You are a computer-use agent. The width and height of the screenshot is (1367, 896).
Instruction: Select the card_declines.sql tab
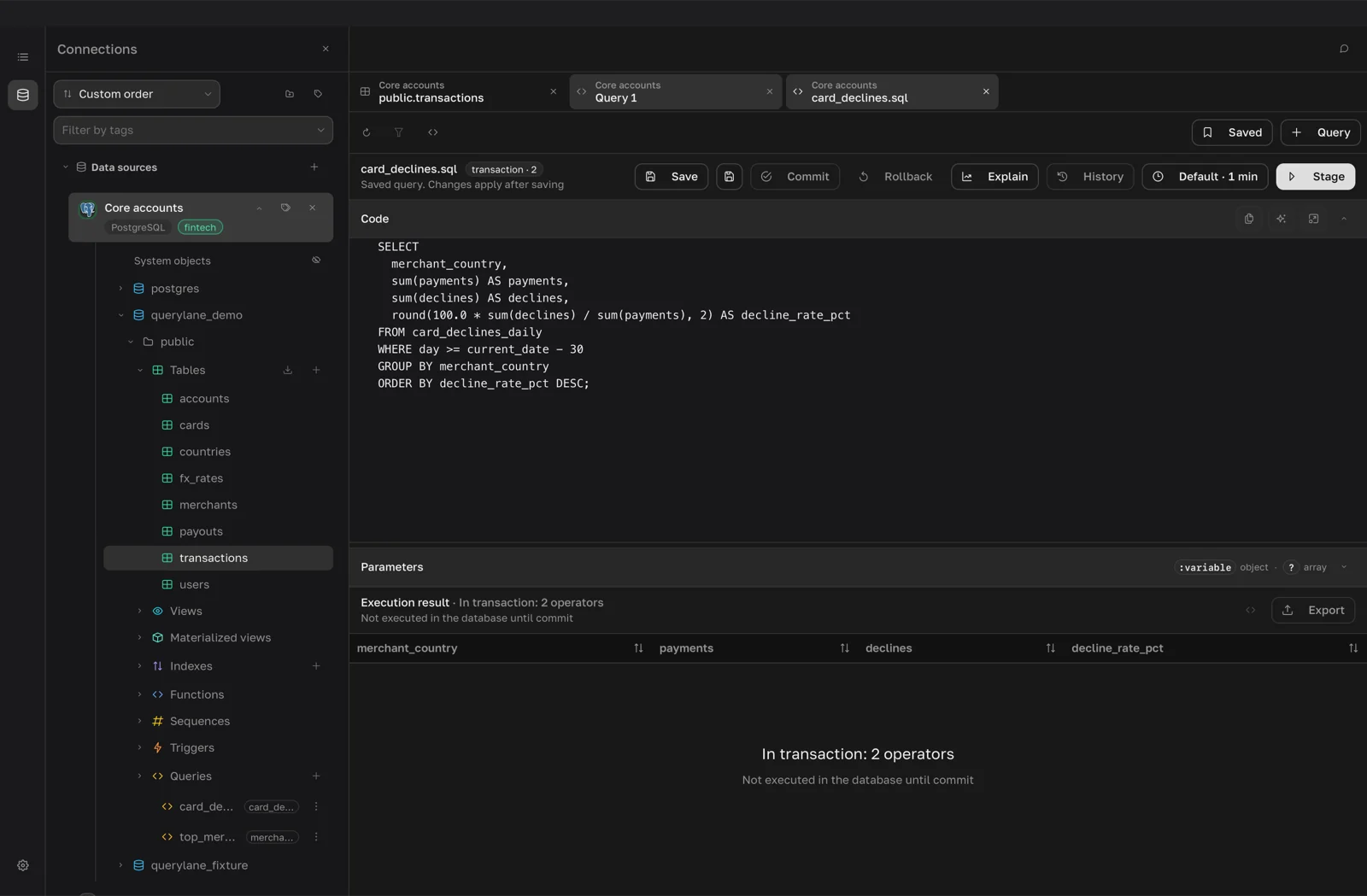click(x=891, y=92)
